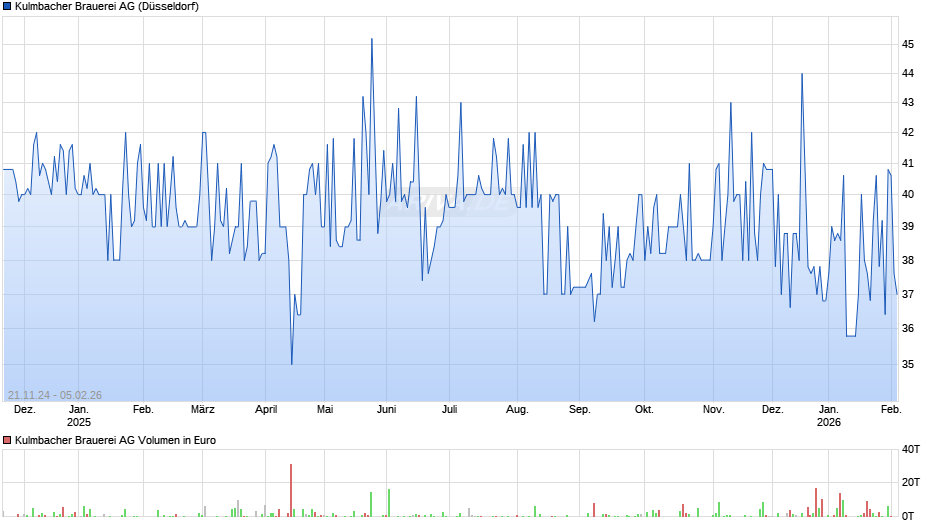The width and height of the screenshot is (940, 526).
Task: Click the 'Jan. 2026' month label
Action: tap(829, 416)
